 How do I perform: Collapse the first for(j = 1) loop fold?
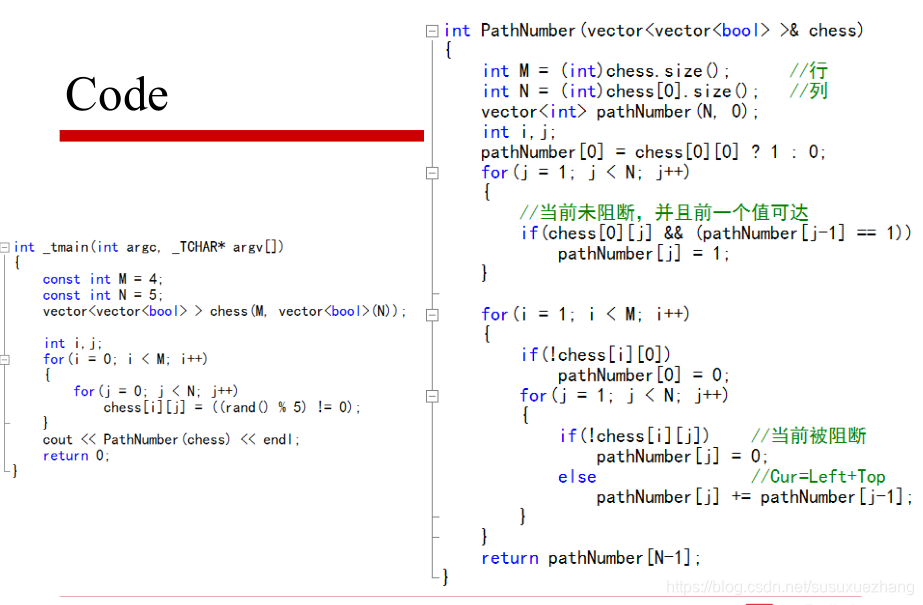pyautogui.click(x=432, y=173)
